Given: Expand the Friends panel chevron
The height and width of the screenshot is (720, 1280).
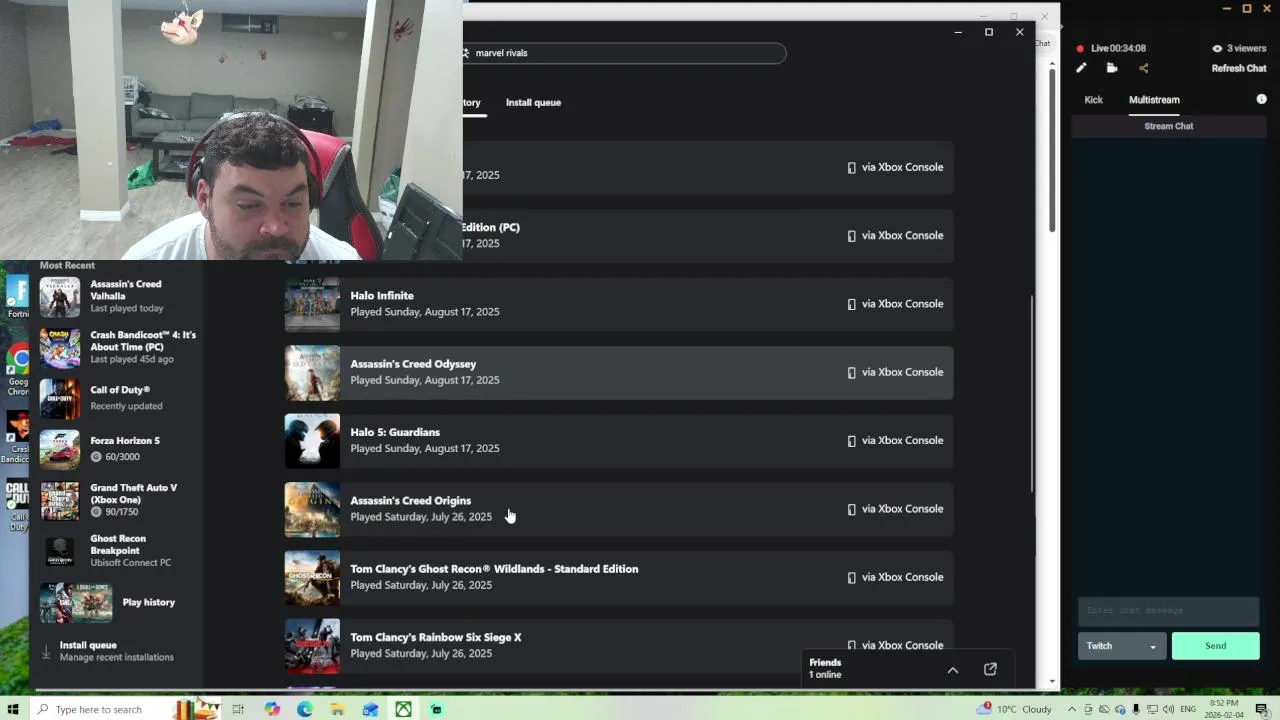Looking at the screenshot, I should pos(953,670).
